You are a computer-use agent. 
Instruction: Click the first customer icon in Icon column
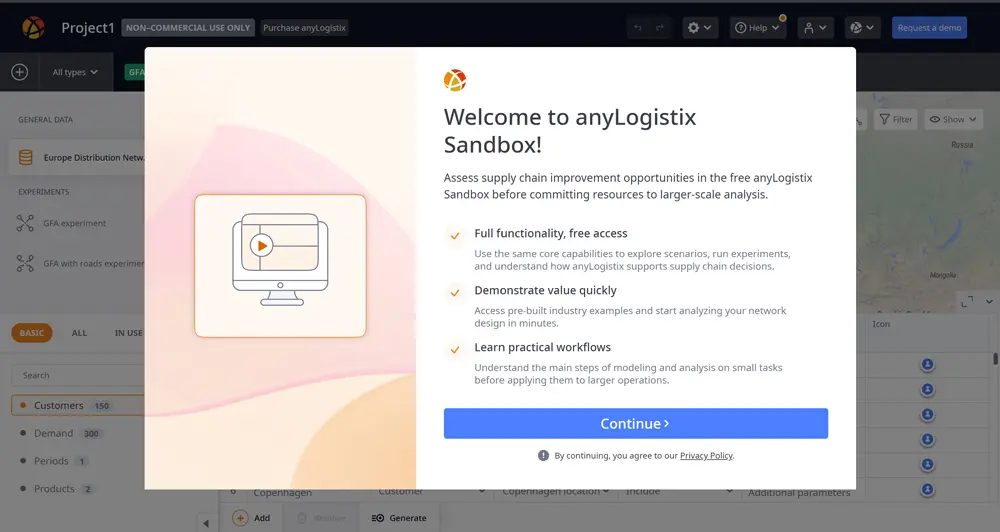point(927,364)
